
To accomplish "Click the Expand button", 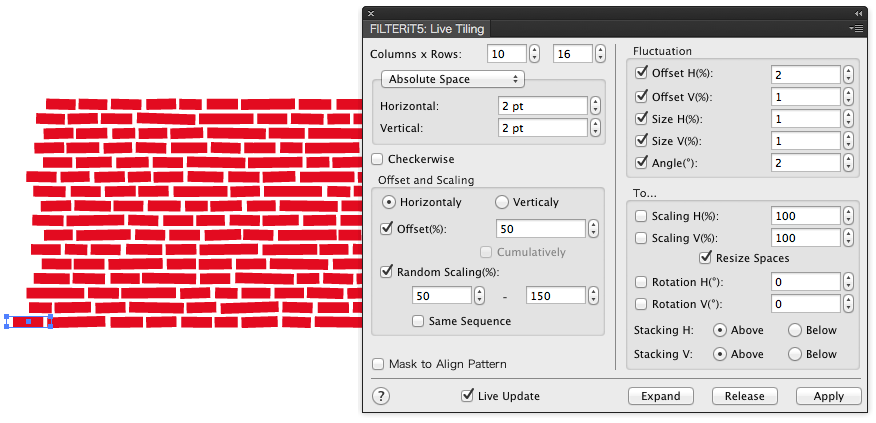I will [660, 396].
